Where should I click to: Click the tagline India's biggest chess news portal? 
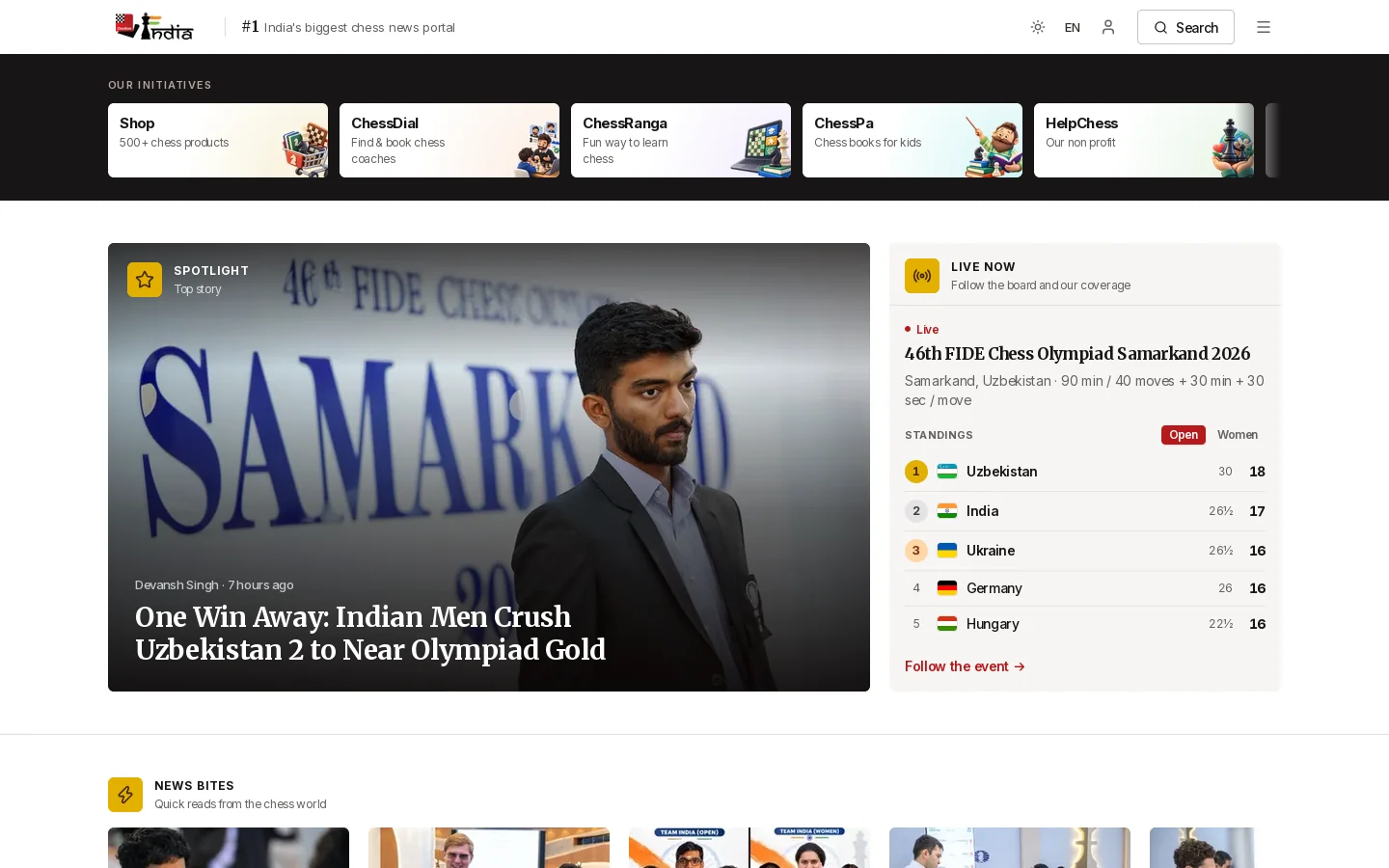click(359, 27)
